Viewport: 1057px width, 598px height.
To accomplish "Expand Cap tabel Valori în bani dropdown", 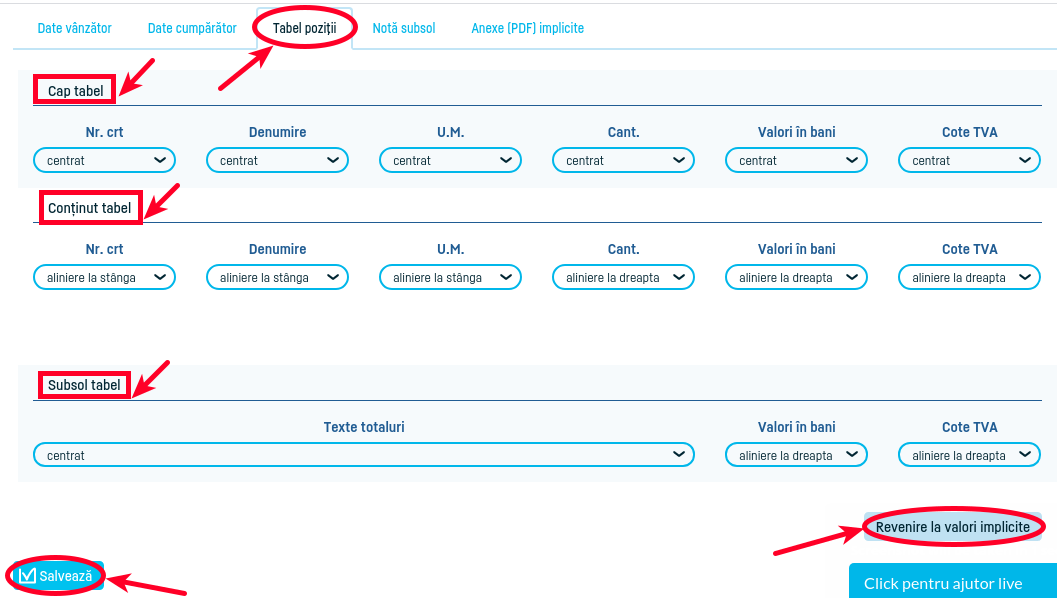I will (x=796, y=160).
